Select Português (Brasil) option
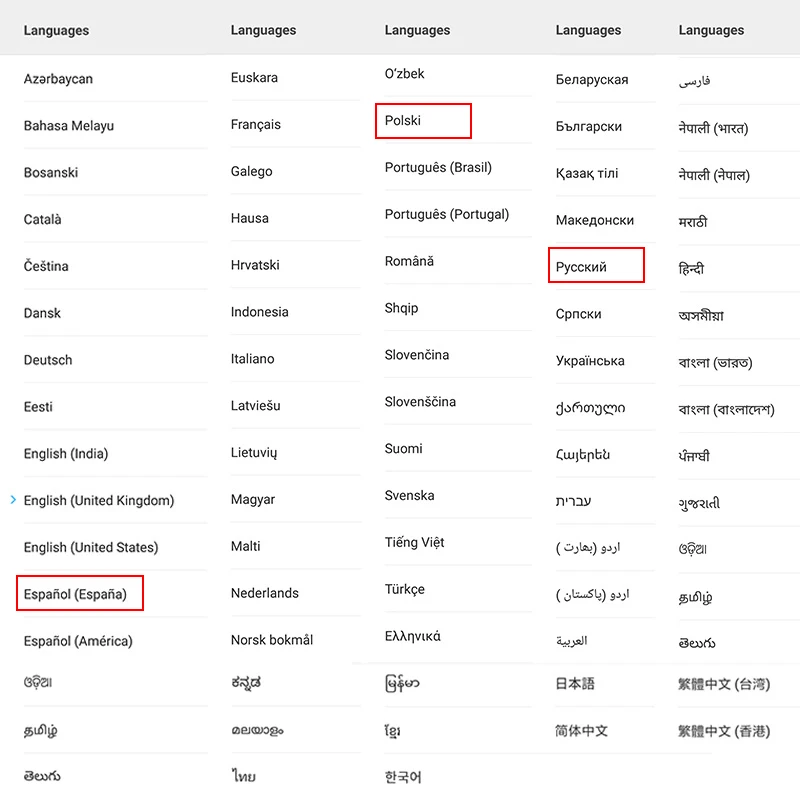The width and height of the screenshot is (800, 800). [x=438, y=167]
